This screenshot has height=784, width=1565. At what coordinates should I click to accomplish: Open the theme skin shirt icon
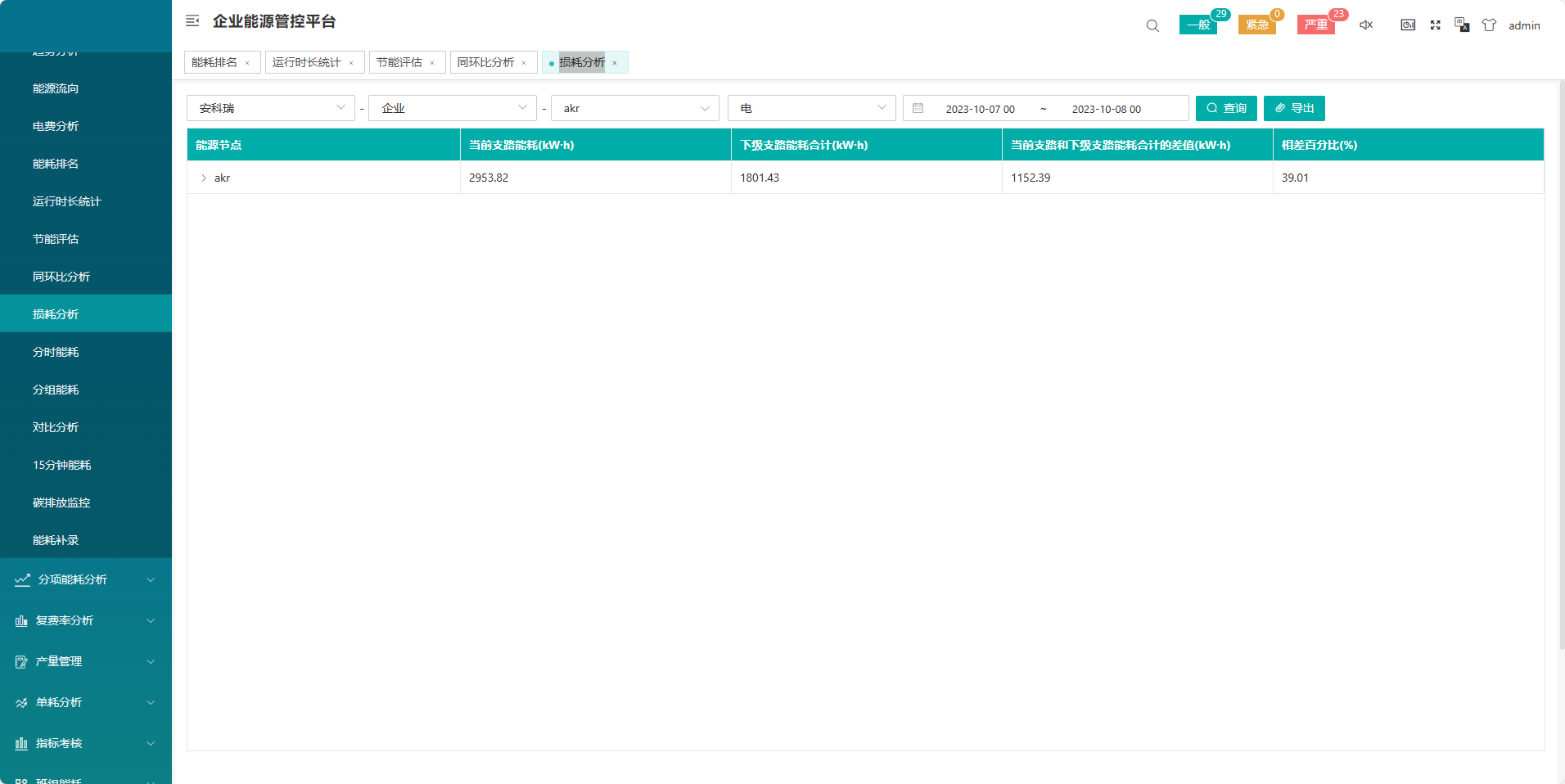[1489, 25]
